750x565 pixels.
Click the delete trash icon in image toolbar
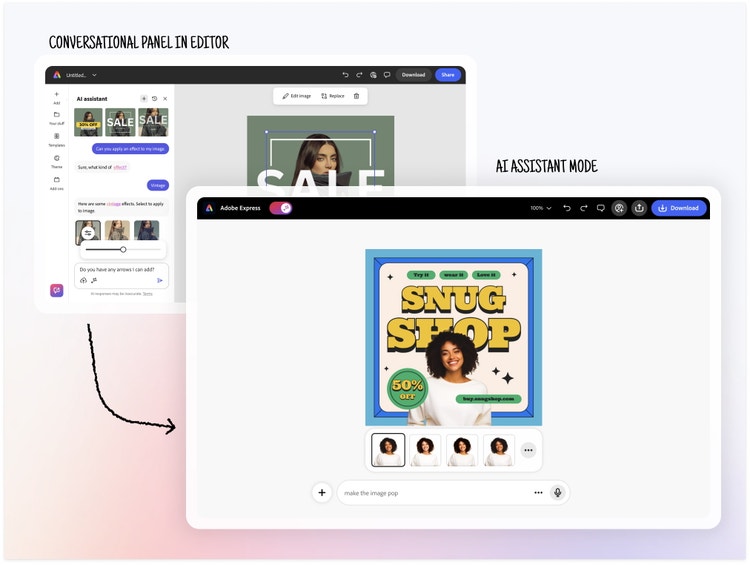click(x=356, y=96)
